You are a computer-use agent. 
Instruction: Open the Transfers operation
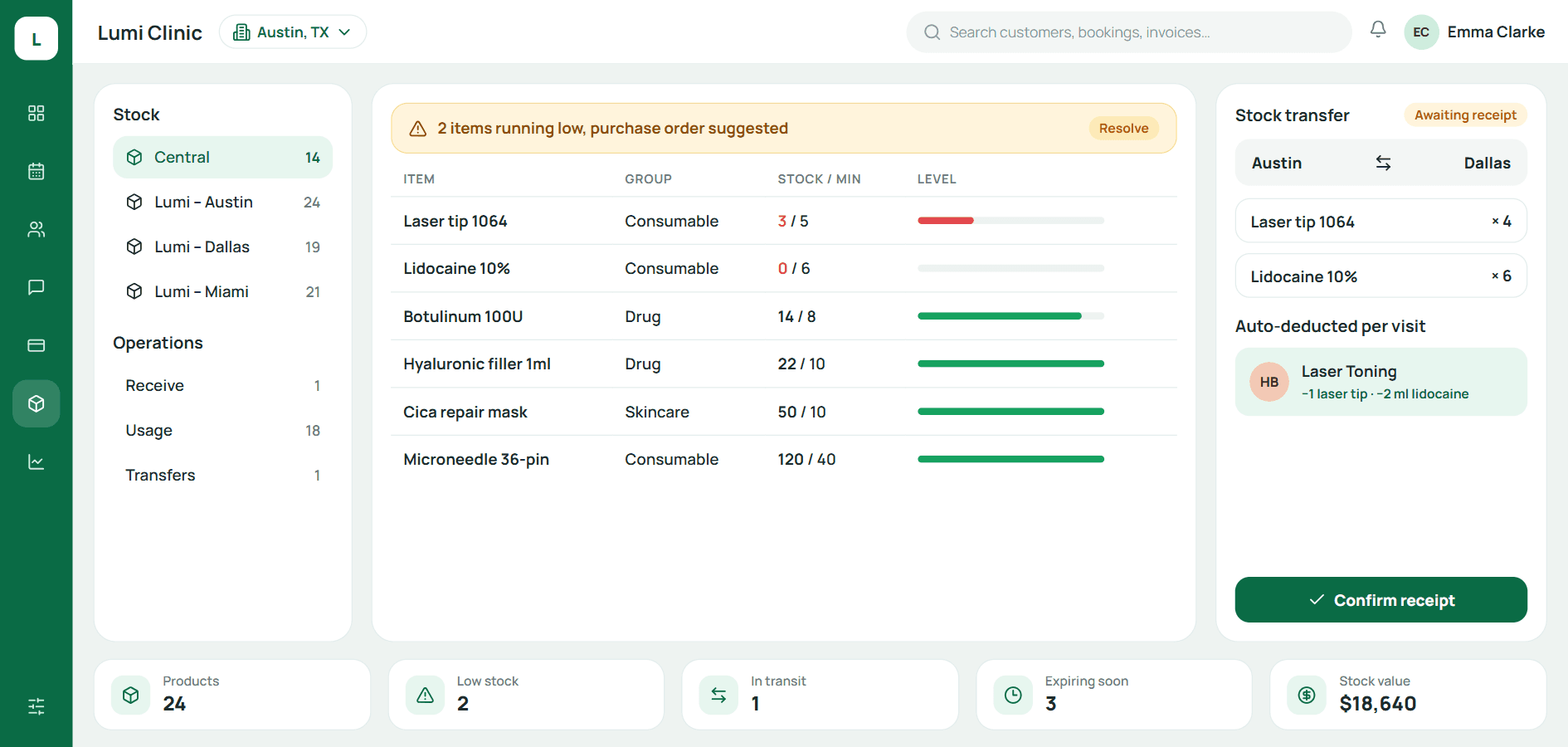[222, 476]
